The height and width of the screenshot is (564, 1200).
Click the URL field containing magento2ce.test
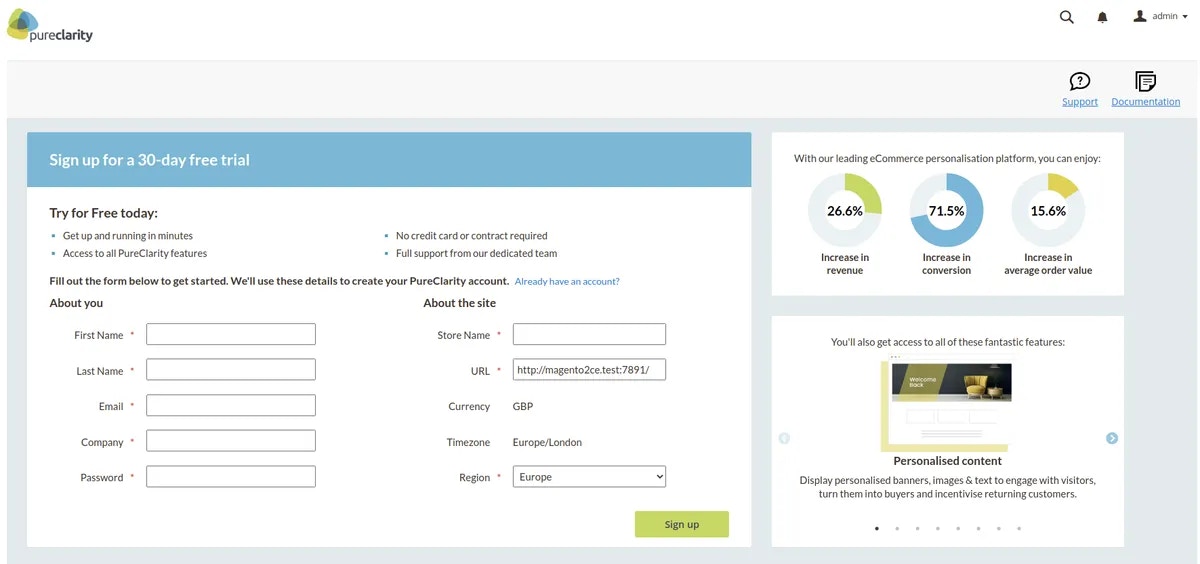589,370
